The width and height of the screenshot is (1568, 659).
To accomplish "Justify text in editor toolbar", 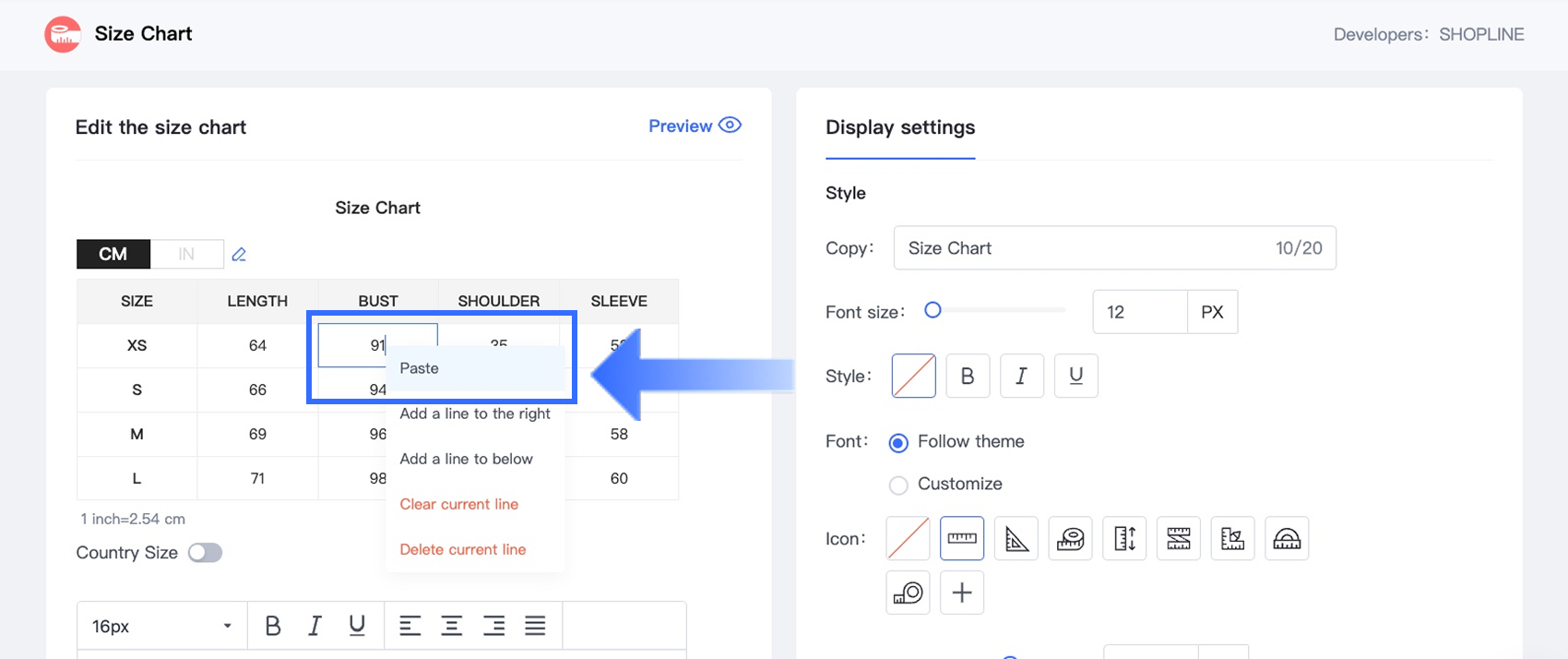I will coord(535,626).
